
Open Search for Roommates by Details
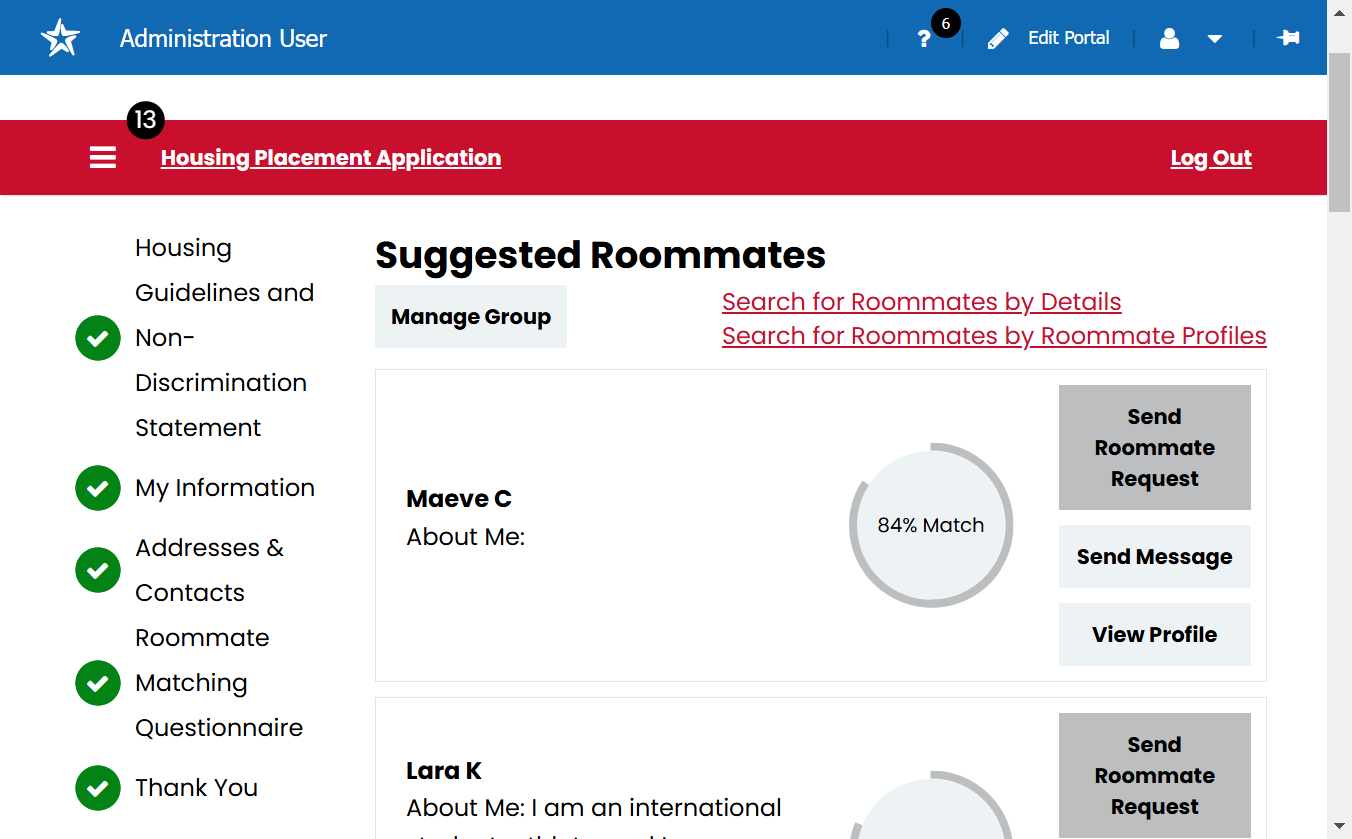(x=922, y=302)
